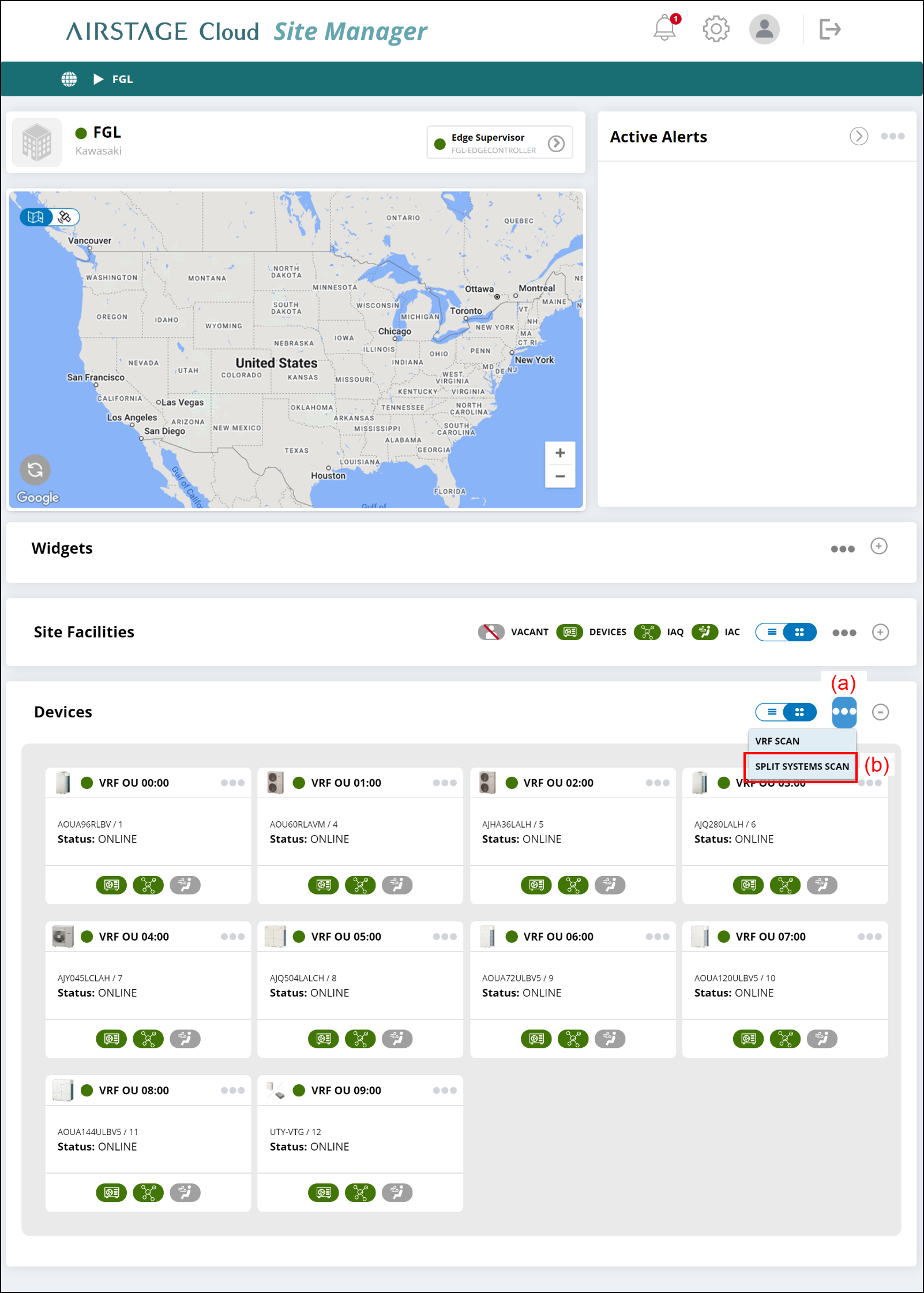Screen dimensions: 924x1293
Task: Expand the Widgets section with plus
Action: [x=879, y=546]
